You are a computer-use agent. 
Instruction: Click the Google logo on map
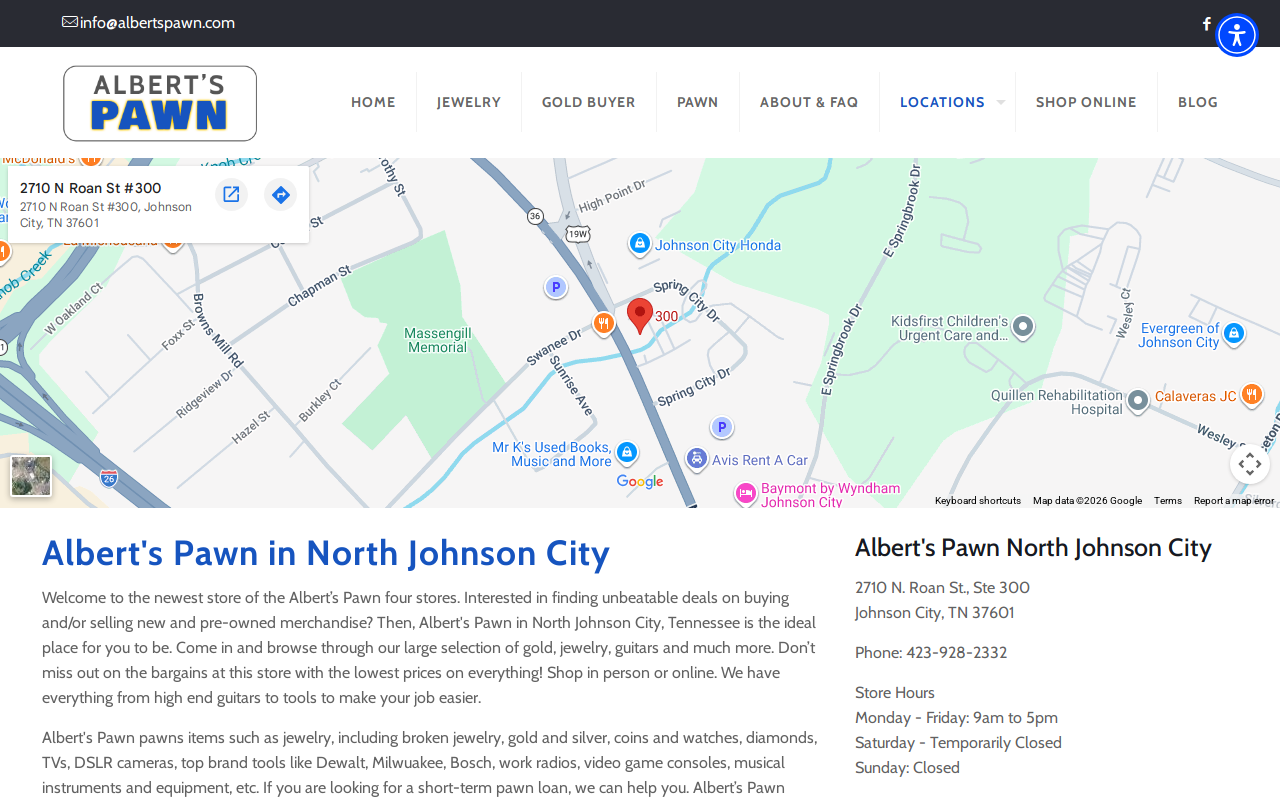(640, 482)
